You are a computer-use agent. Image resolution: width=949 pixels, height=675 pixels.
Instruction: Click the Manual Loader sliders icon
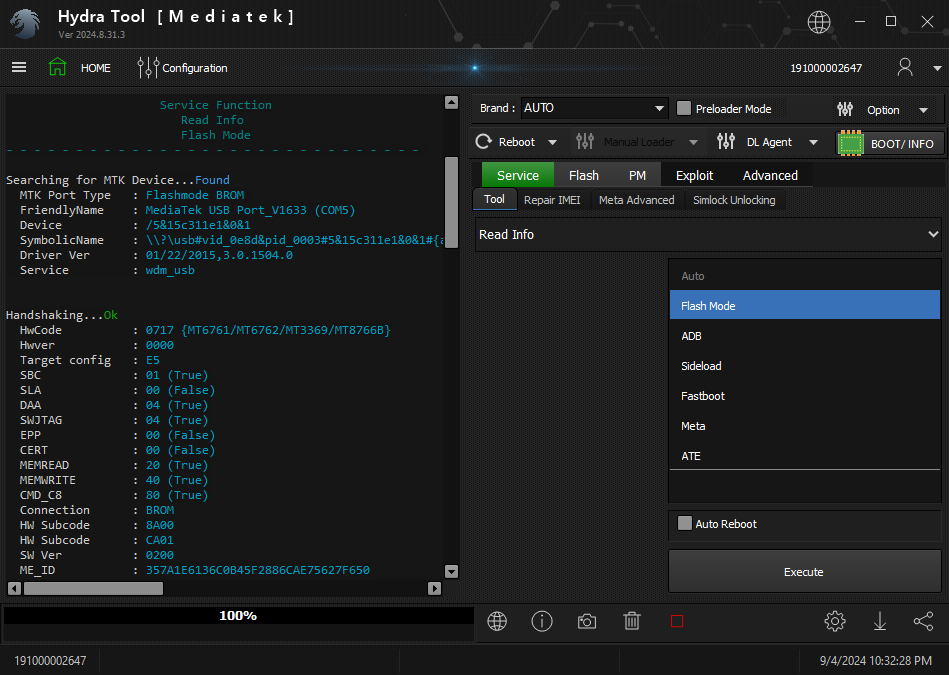(585, 142)
